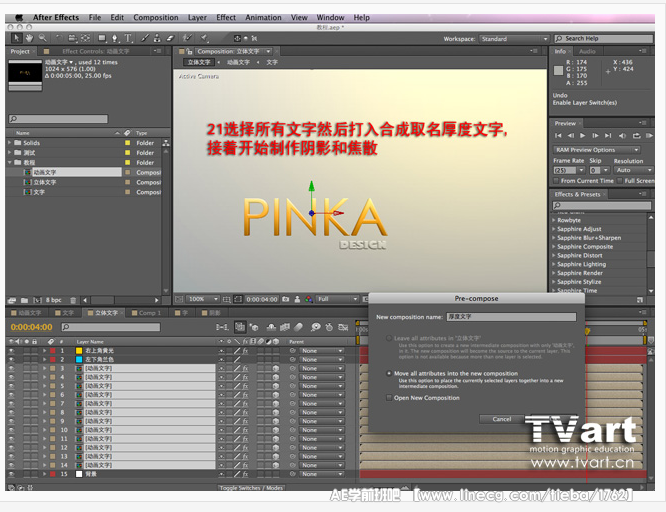Screen dimensions: 666x512
Task: Click the Effects & Presets search field
Action: [x=601, y=205]
